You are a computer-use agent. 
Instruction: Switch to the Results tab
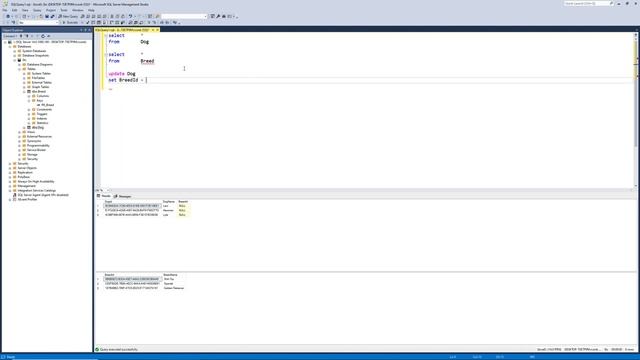tap(104, 196)
